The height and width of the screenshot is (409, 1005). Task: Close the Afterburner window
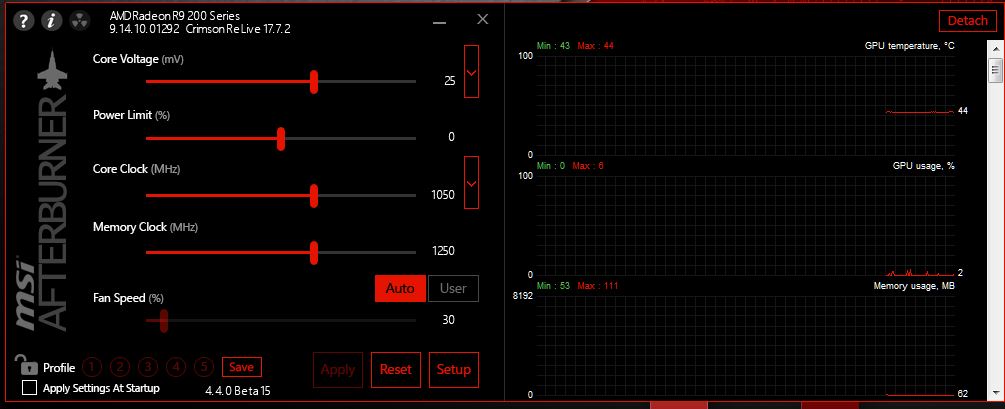click(x=483, y=19)
